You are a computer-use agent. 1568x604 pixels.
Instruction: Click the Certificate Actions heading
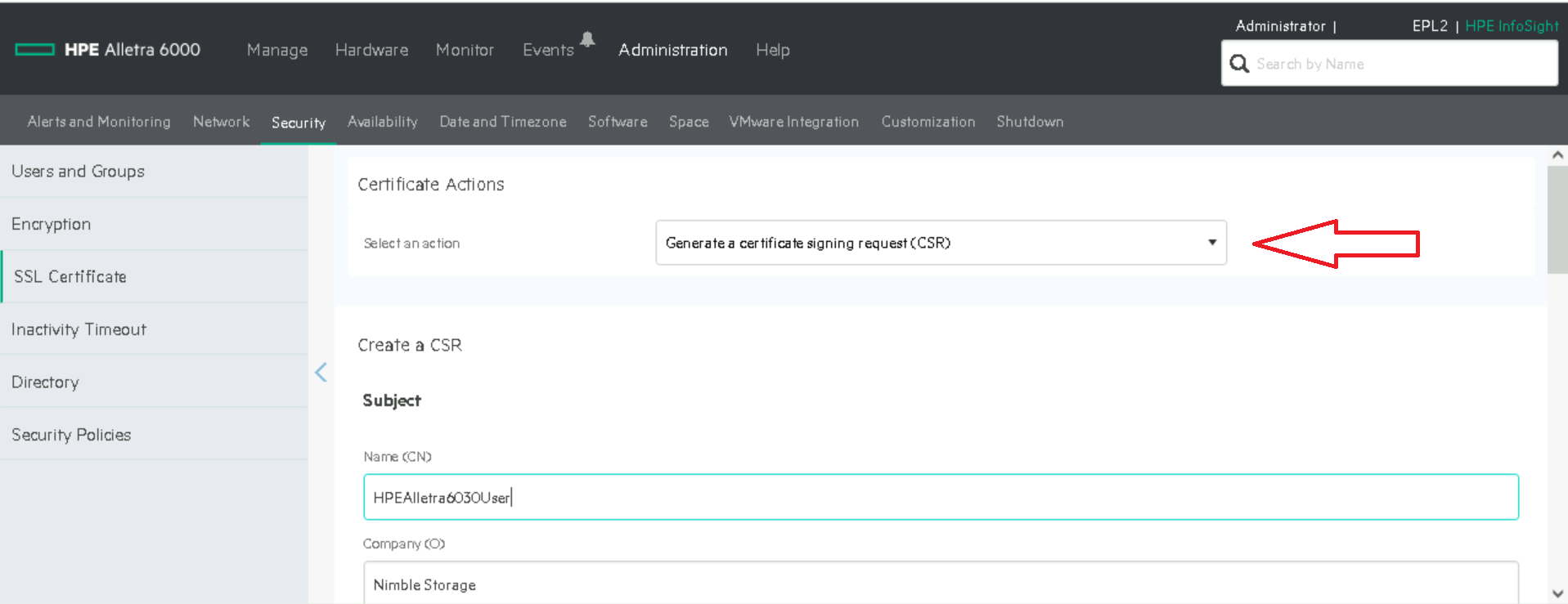coord(430,184)
